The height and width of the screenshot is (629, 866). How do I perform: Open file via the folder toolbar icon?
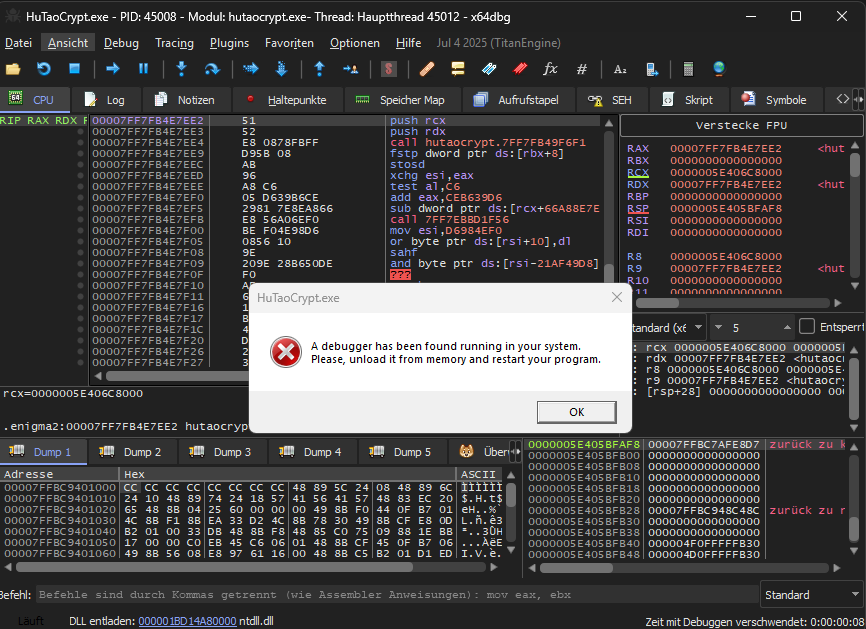tap(13, 69)
